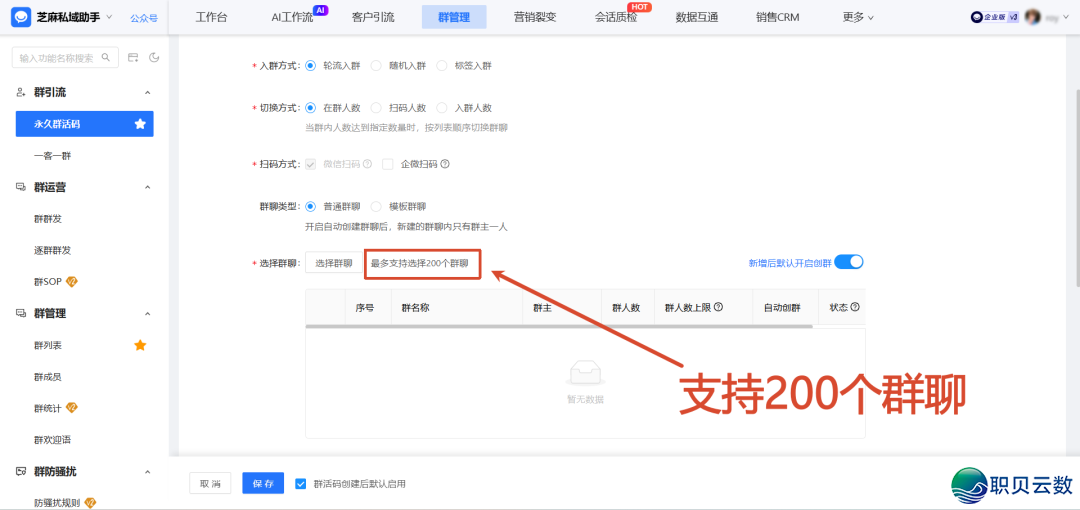The height and width of the screenshot is (510, 1080).
Task: Open the 群管理 top navigation tab
Action: 454,18
